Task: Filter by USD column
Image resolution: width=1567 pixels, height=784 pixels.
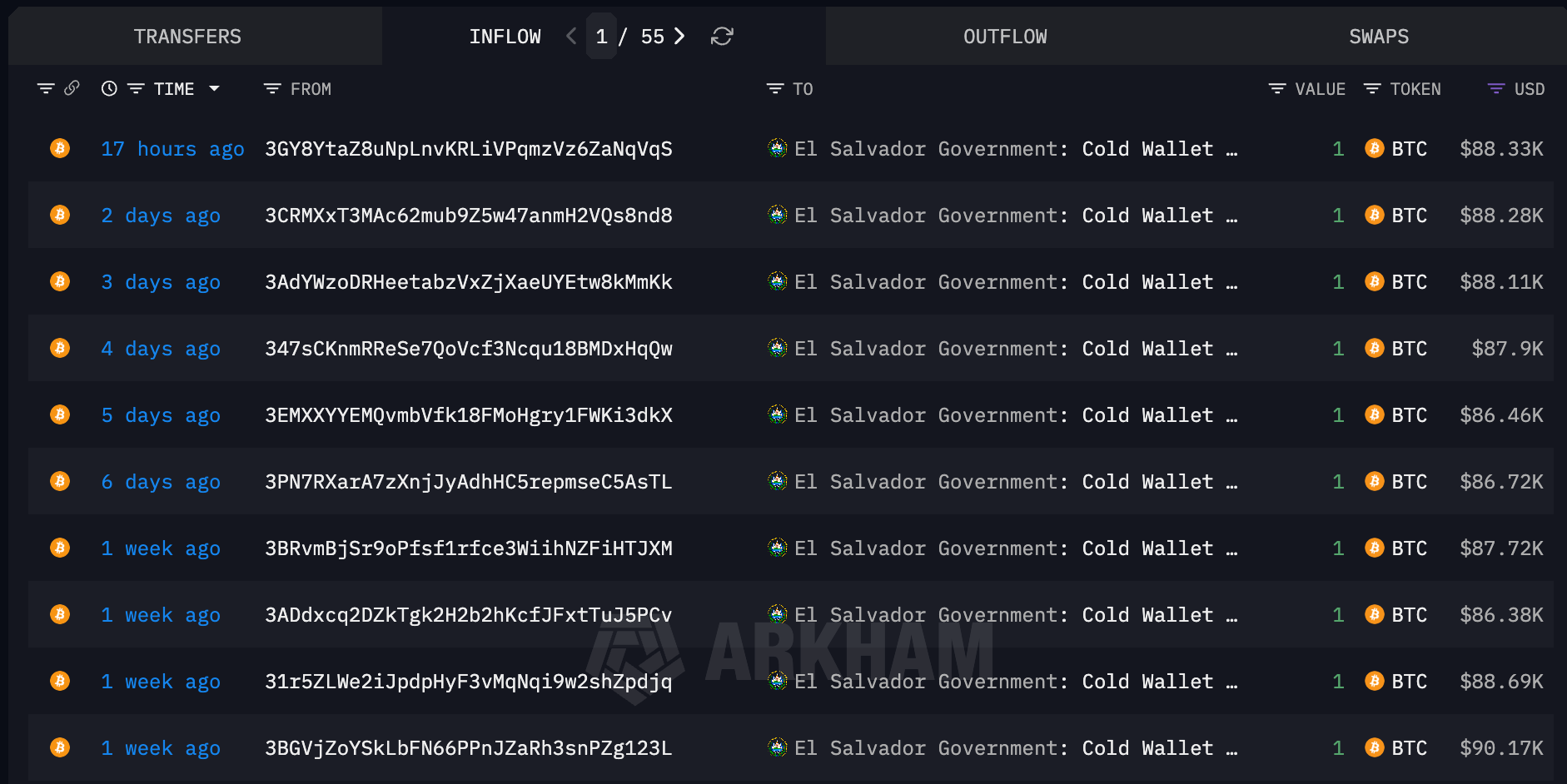Action: [x=1496, y=88]
